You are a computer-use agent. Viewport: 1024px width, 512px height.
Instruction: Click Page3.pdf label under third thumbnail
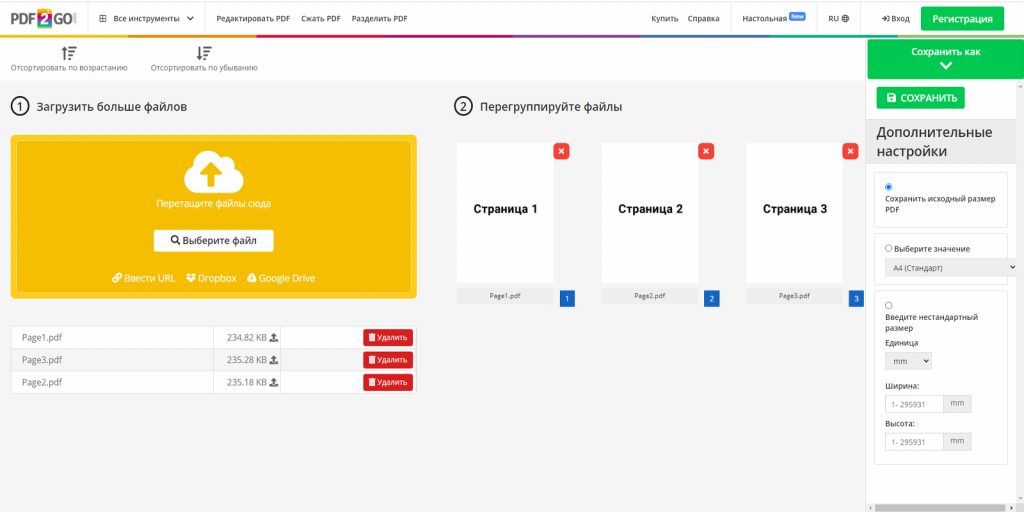[x=794, y=296]
